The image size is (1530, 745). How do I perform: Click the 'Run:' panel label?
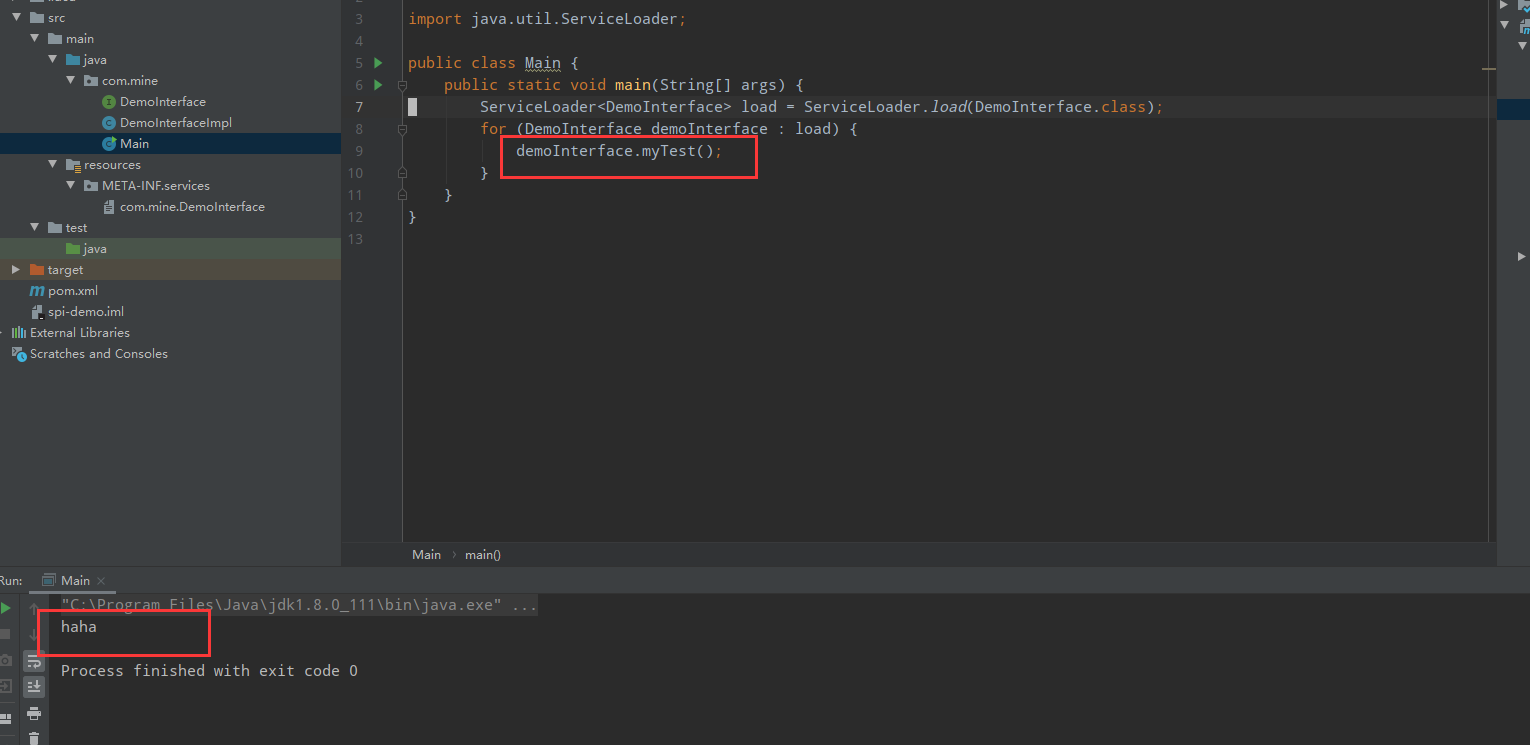(11, 580)
